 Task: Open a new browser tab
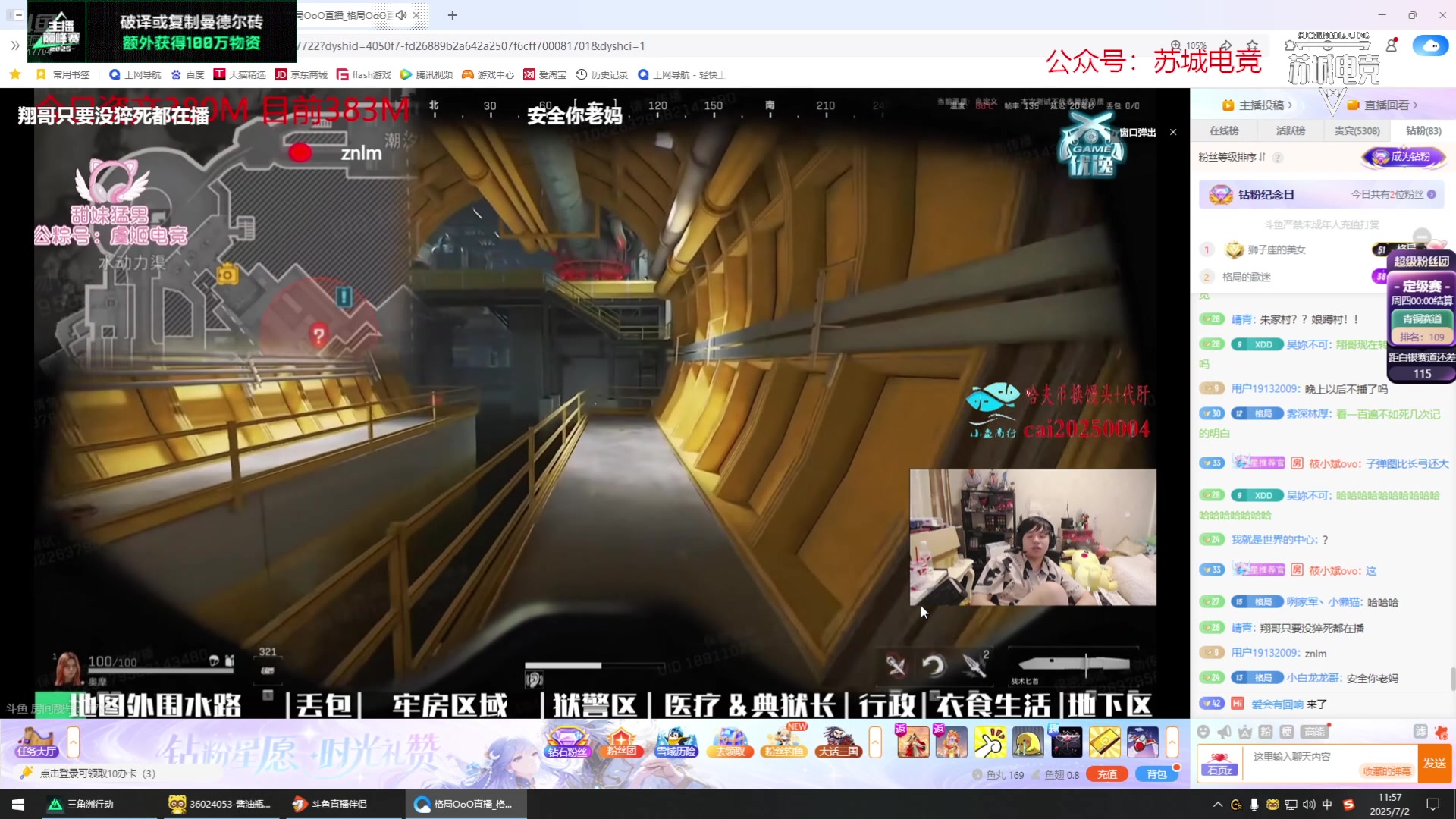click(x=453, y=15)
